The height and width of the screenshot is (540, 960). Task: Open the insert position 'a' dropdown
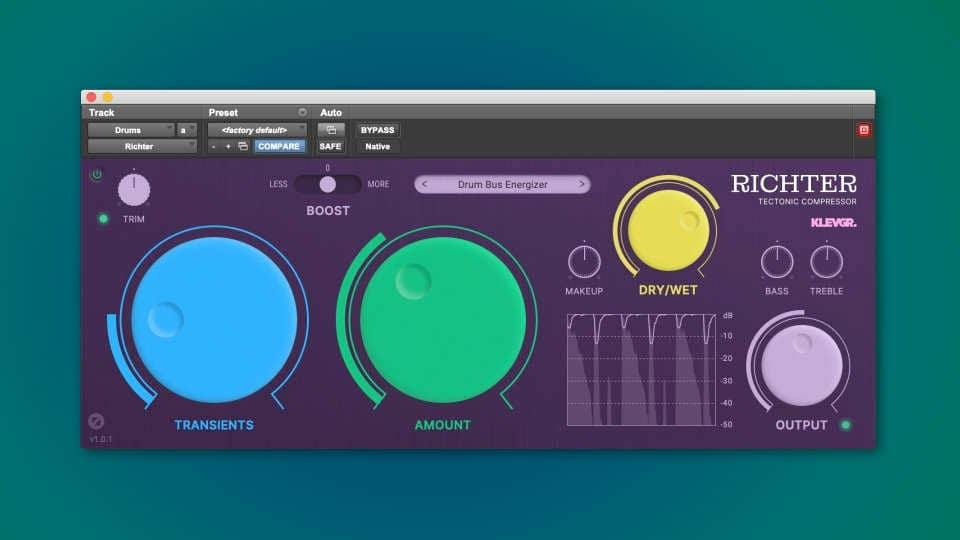(x=187, y=130)
